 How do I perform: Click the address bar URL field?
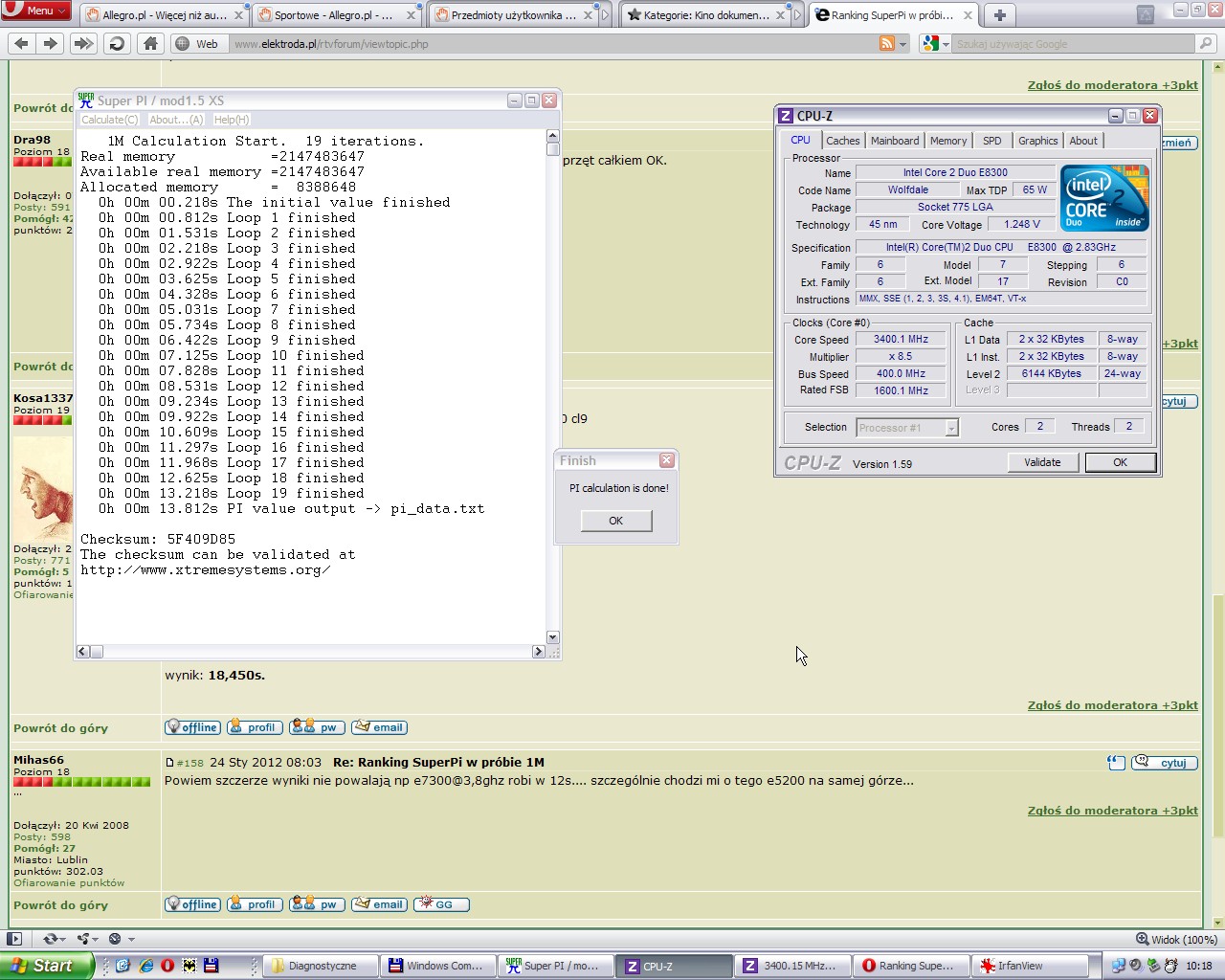pyautogui.click(x=555, y=44)
